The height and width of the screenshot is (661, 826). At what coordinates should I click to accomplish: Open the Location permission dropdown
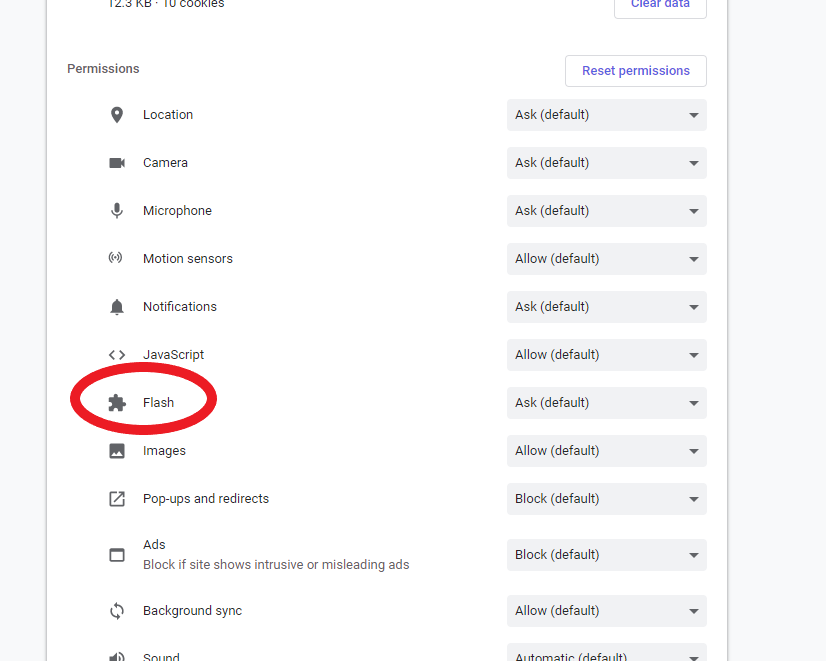(606, 115)
